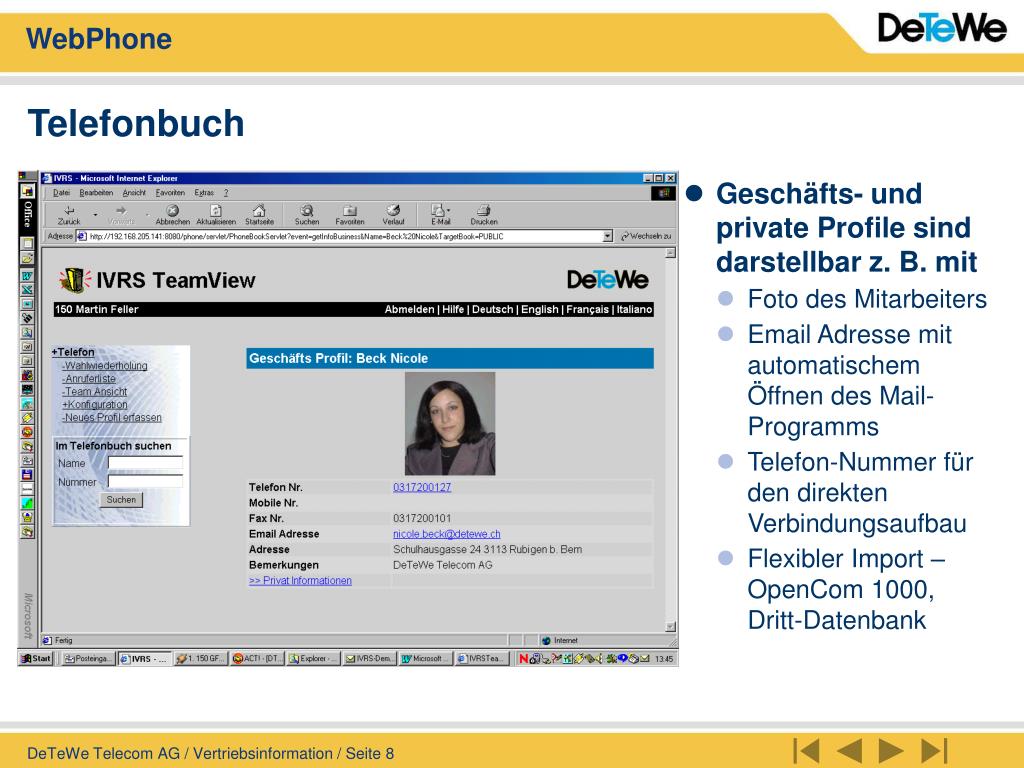This screenshot has height=768, width=1024.
Task: Click the Internet zone globe icon
Action: click(x=546, y=641)
